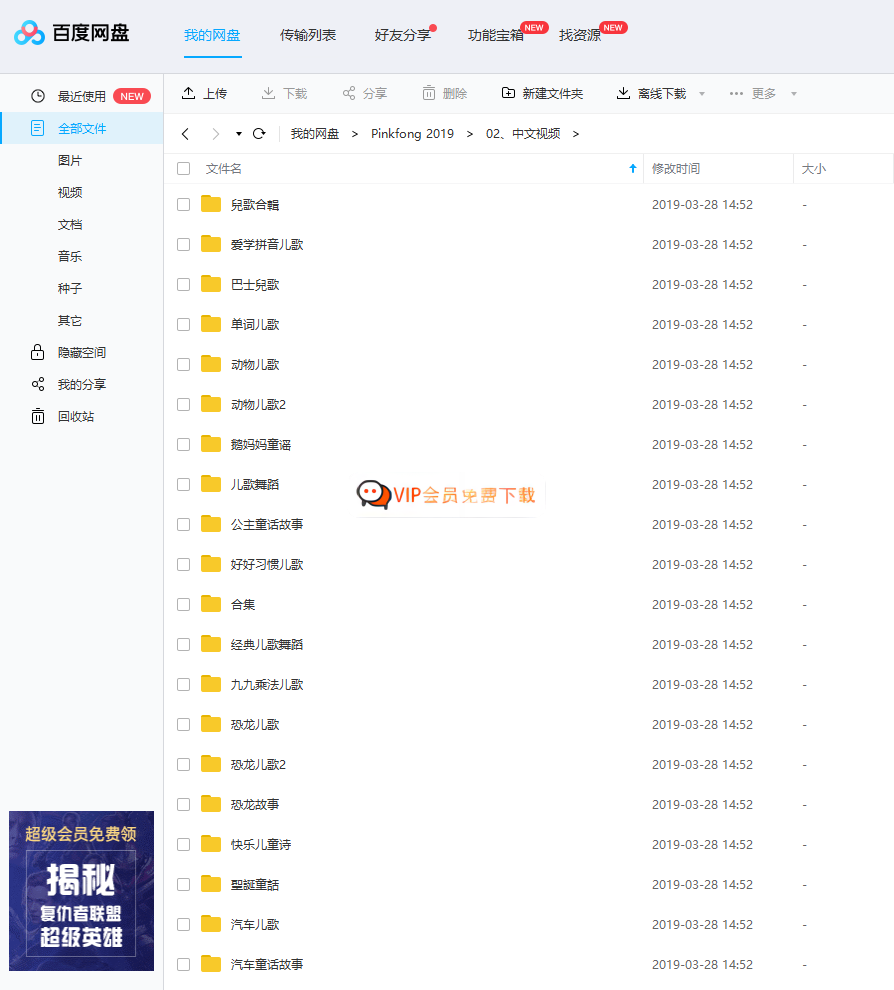The height and width of the screenshot is (990, 894).
Task: Click folder icon of 爱学拼音儿歌
Action: coord(211,244)
